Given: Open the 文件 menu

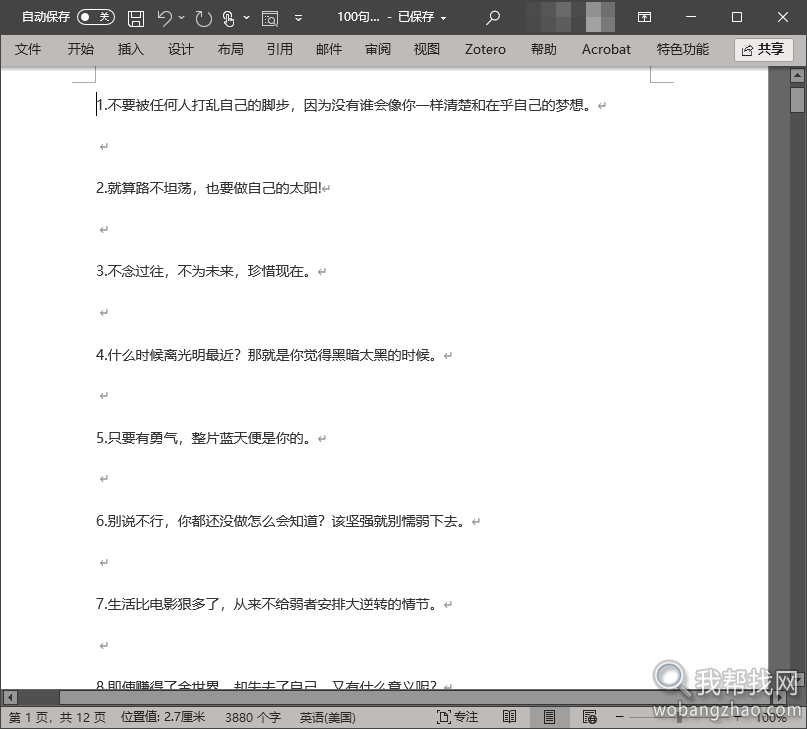Looking at the screenshot, I should click(x=28, y=49).
